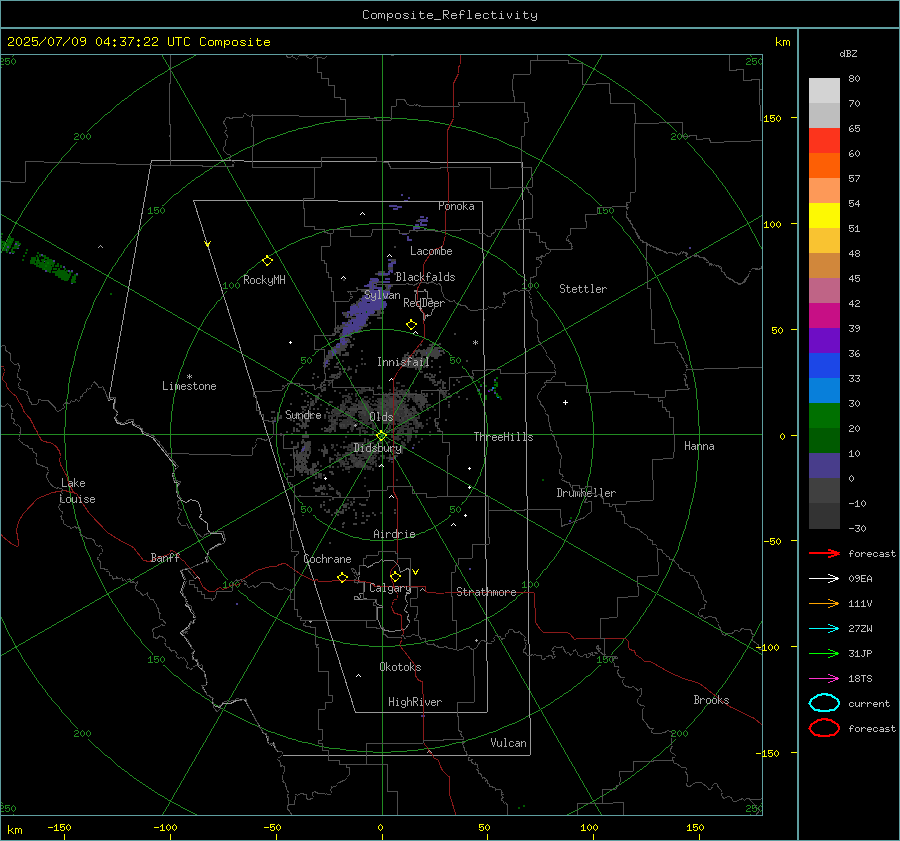Screen dimensions: 900x841
Task: Click the Okotoks city label
Action: click(x=400, y=666)
